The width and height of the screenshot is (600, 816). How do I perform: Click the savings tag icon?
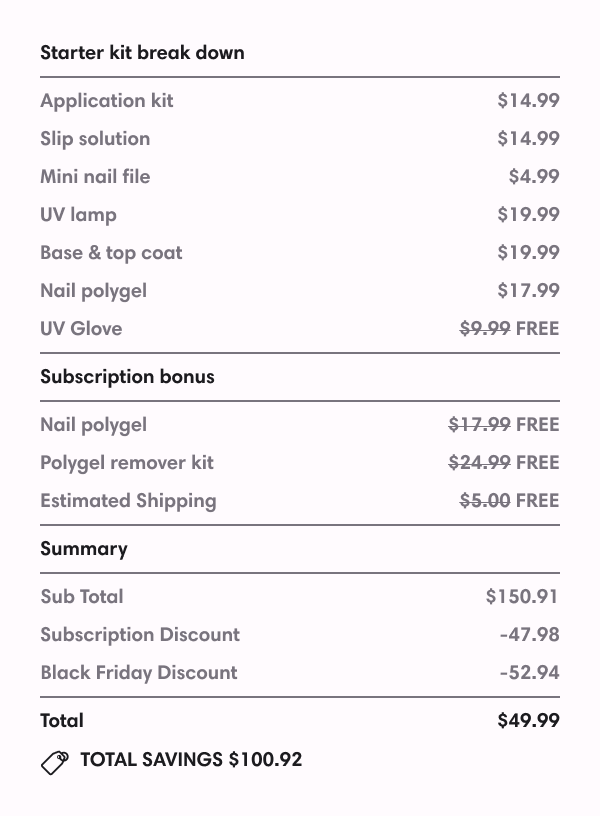pyautogui.click(x=54, y=762)
